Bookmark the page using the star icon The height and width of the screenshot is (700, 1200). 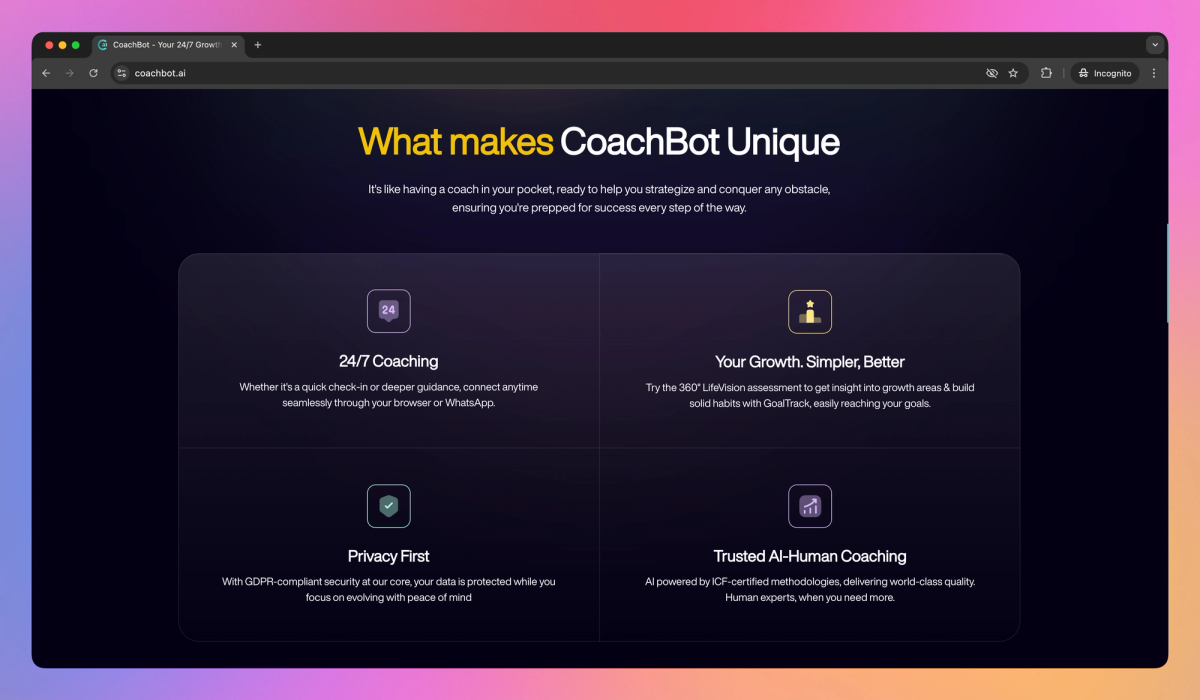pyautogui.click(x=1014, y=72)
